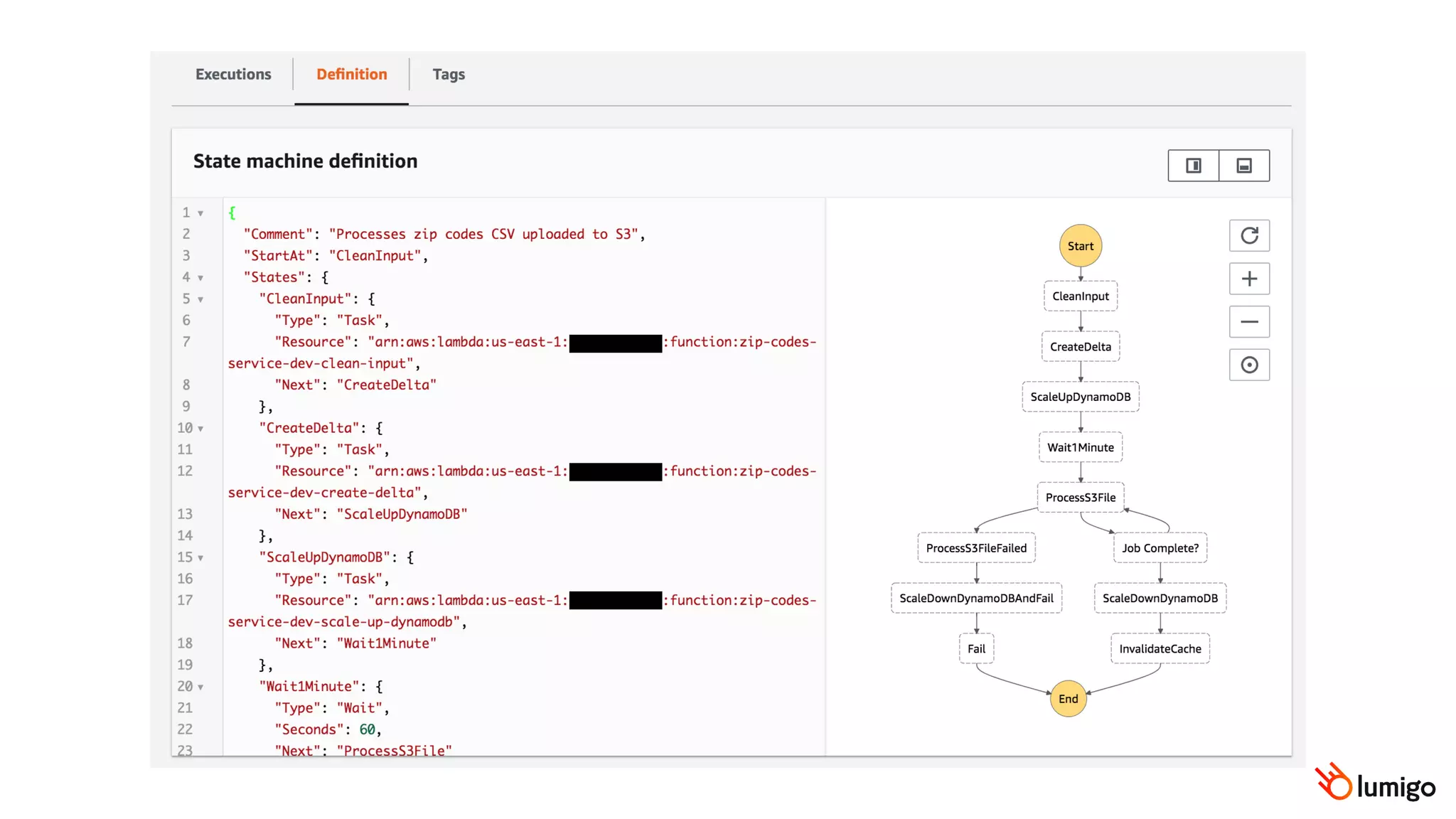Switch to the Tags tab
This screenshot has width=1456, height=819.
(449, 74)
